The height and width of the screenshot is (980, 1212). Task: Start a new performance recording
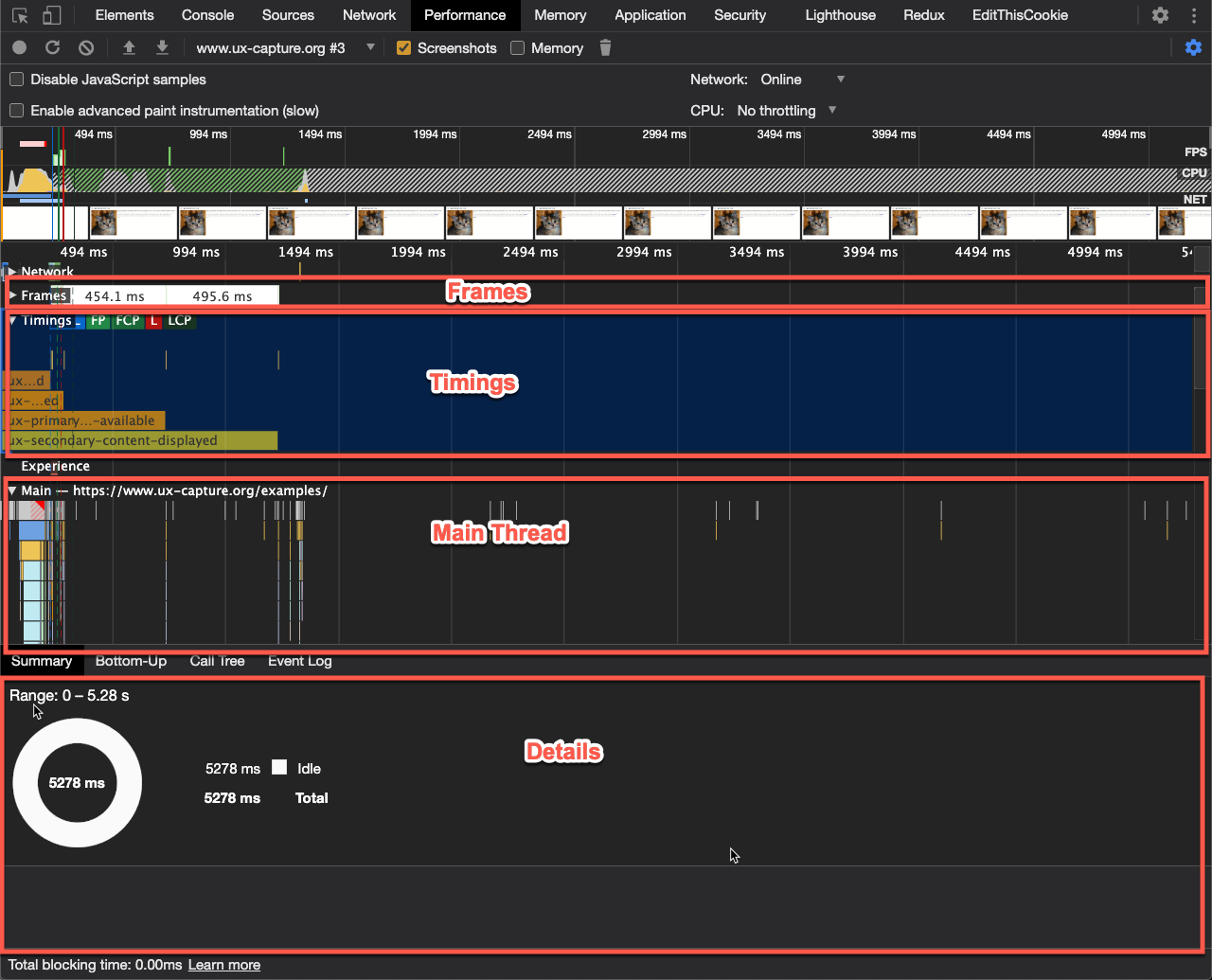pyautogui.click(x=18, y=47)
